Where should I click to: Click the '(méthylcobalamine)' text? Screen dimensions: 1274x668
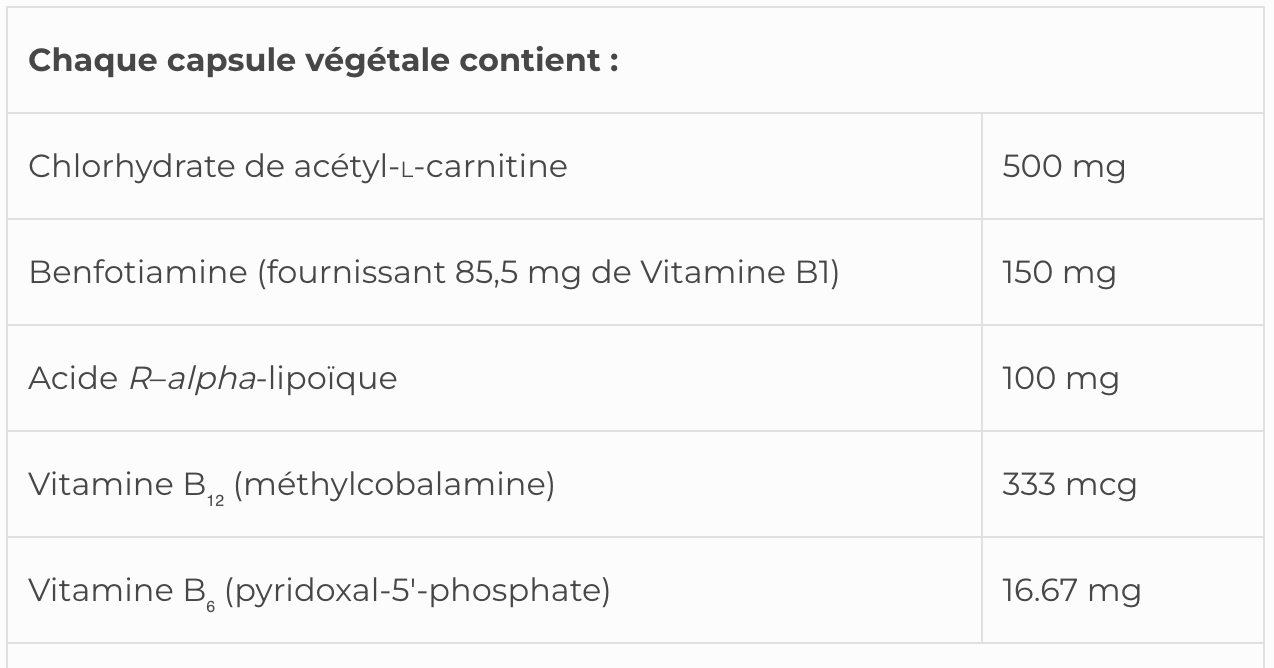pos(394,484)
